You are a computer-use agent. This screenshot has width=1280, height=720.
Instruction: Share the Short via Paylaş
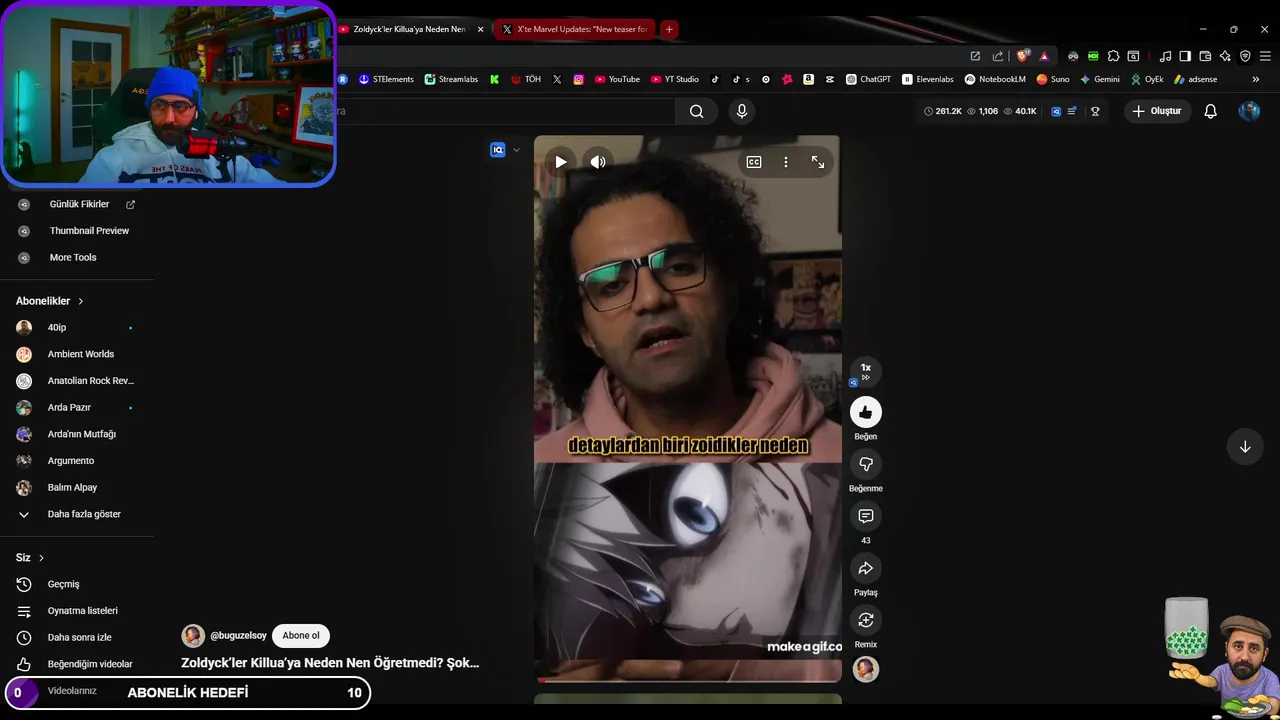tap(866, 568)
